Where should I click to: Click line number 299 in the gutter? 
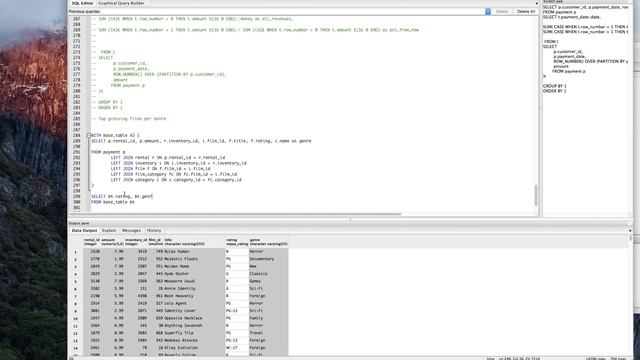pos(76,196)
